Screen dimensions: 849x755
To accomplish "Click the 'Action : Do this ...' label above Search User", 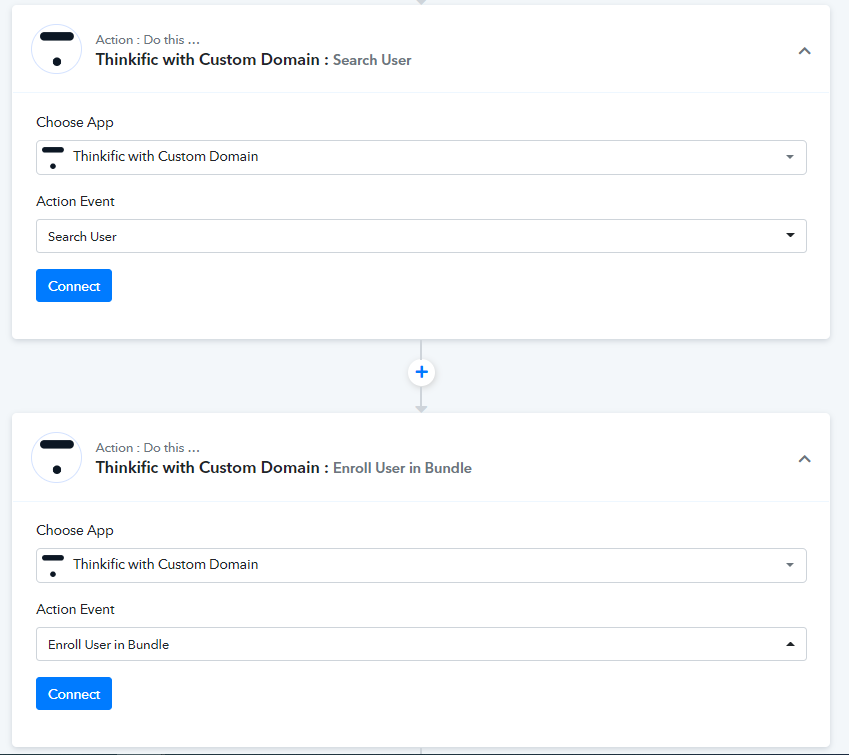I will click(x=148, y=40).
